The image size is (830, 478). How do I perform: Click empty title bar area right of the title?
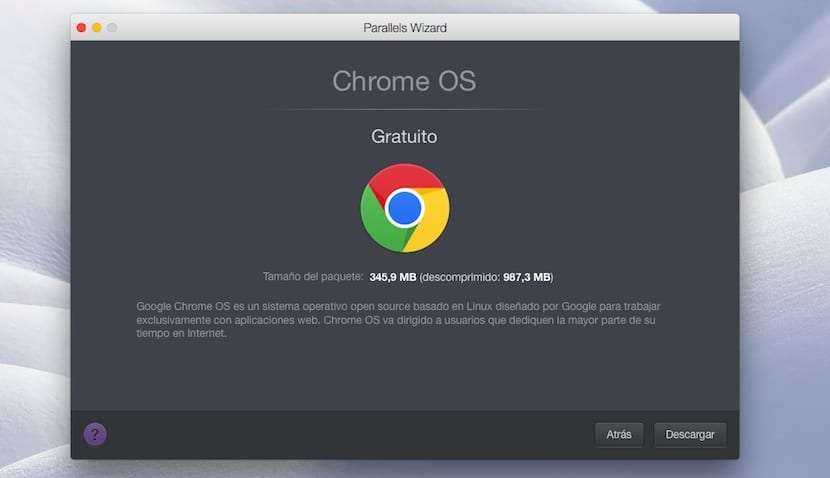pyautogui.click(x=600, y=27)
